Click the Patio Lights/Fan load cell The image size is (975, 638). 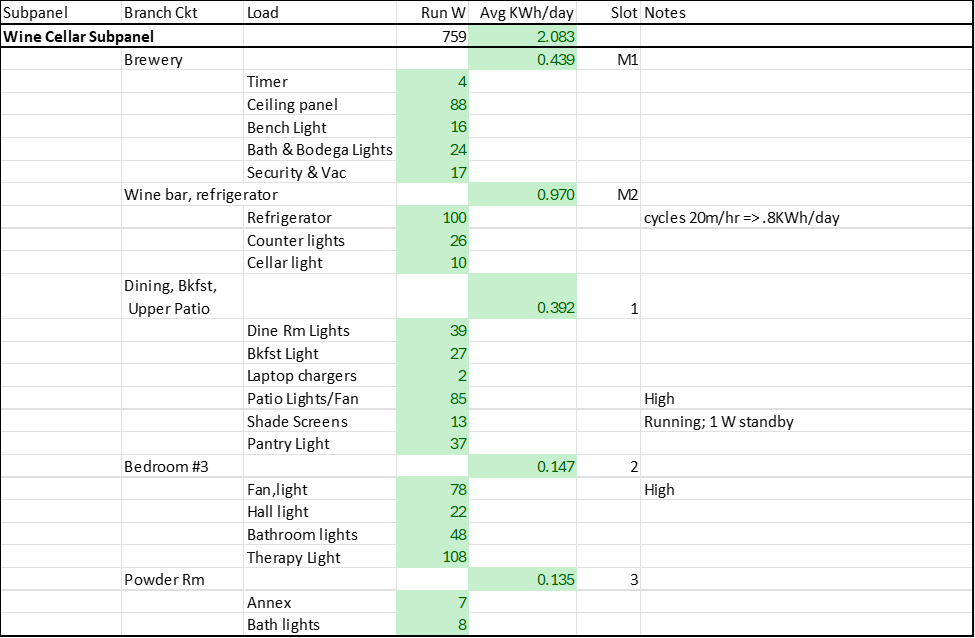pos(303,398)
